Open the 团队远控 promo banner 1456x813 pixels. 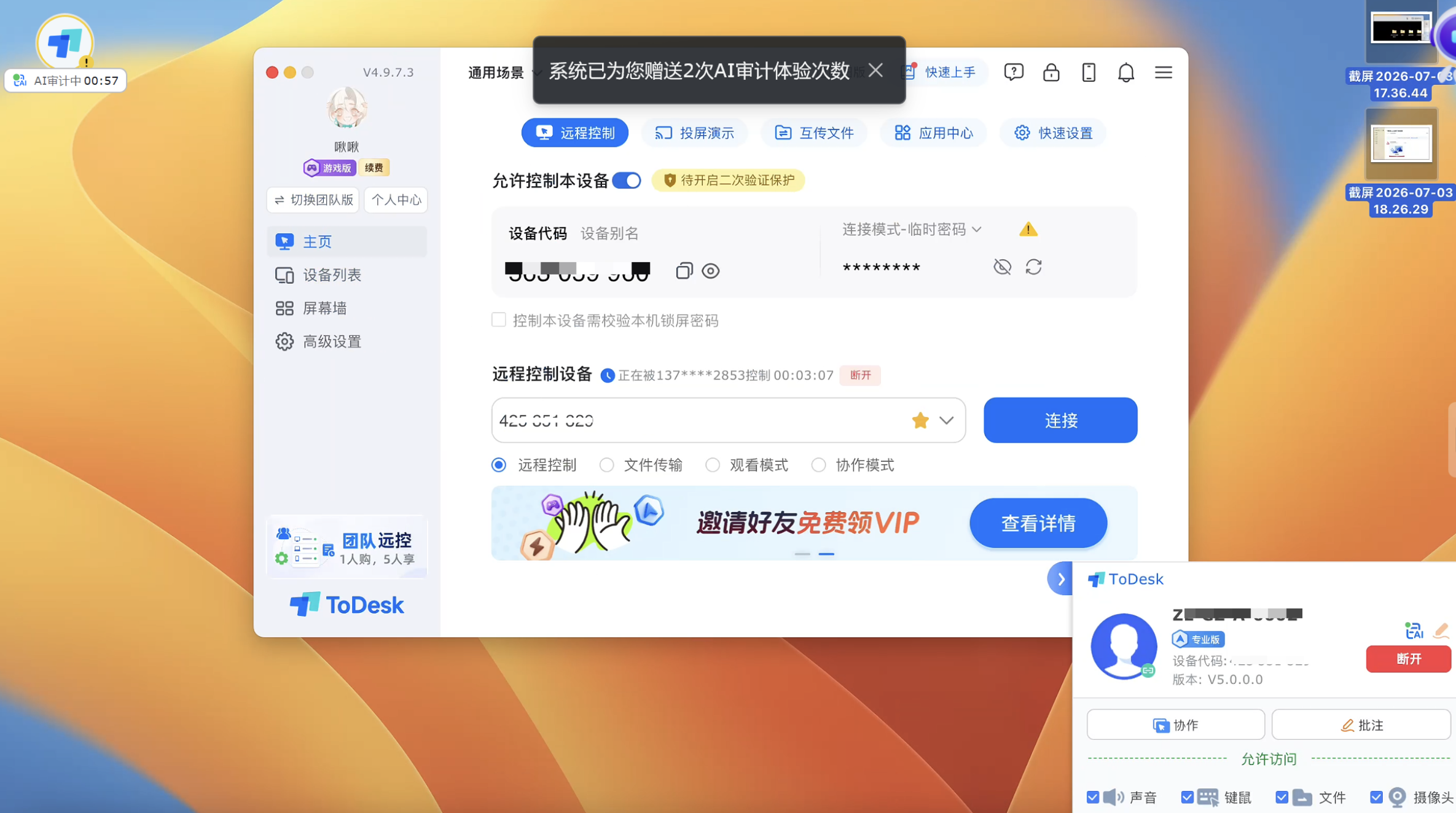(346, 547)
